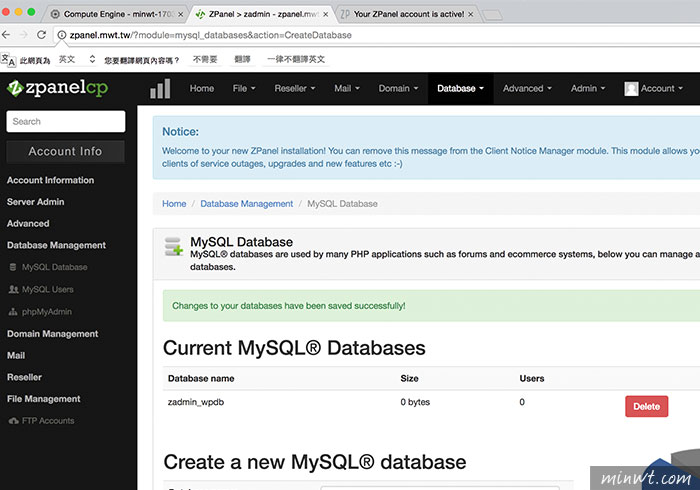
Task: Click the Size column header
Action: (x=409, y=378)
